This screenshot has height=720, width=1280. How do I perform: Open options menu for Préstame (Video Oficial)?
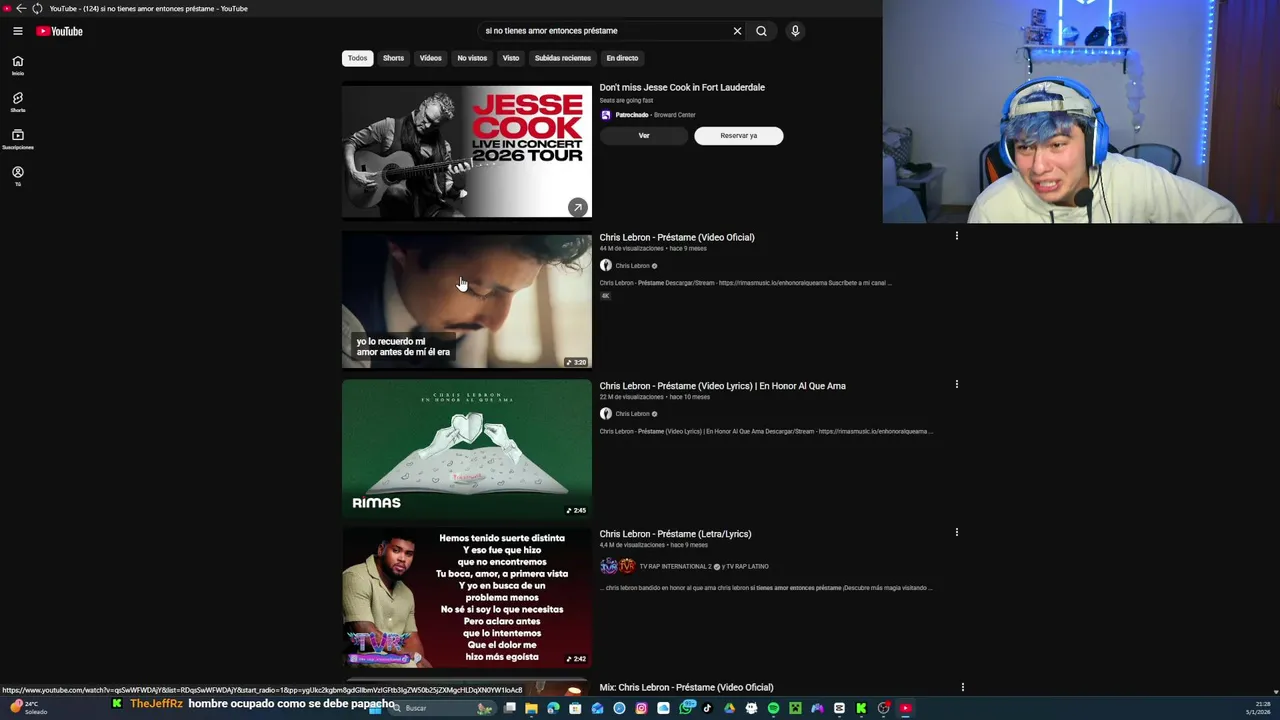[956, 236]
